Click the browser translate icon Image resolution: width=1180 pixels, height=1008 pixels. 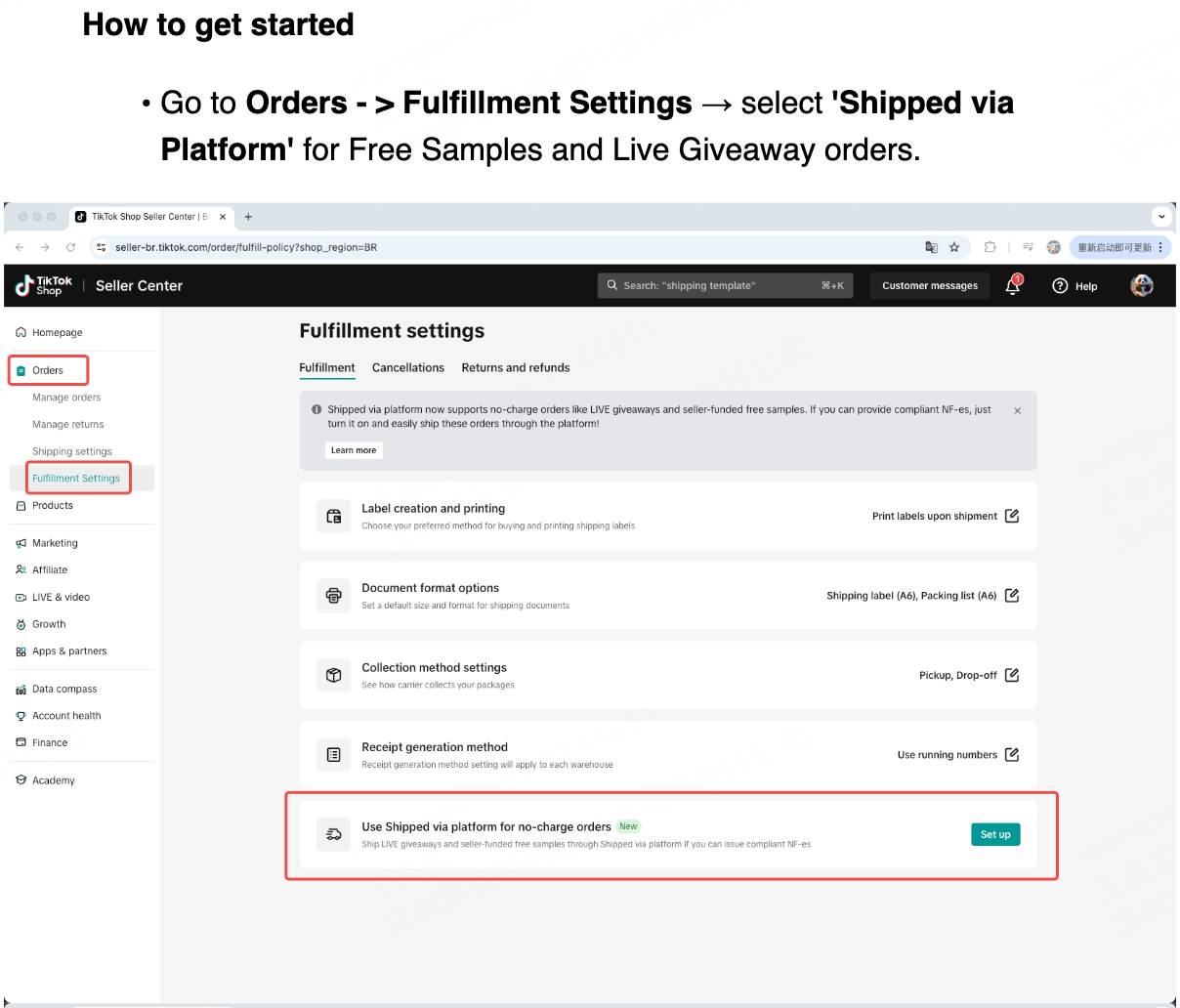click(x=931, y=247)
